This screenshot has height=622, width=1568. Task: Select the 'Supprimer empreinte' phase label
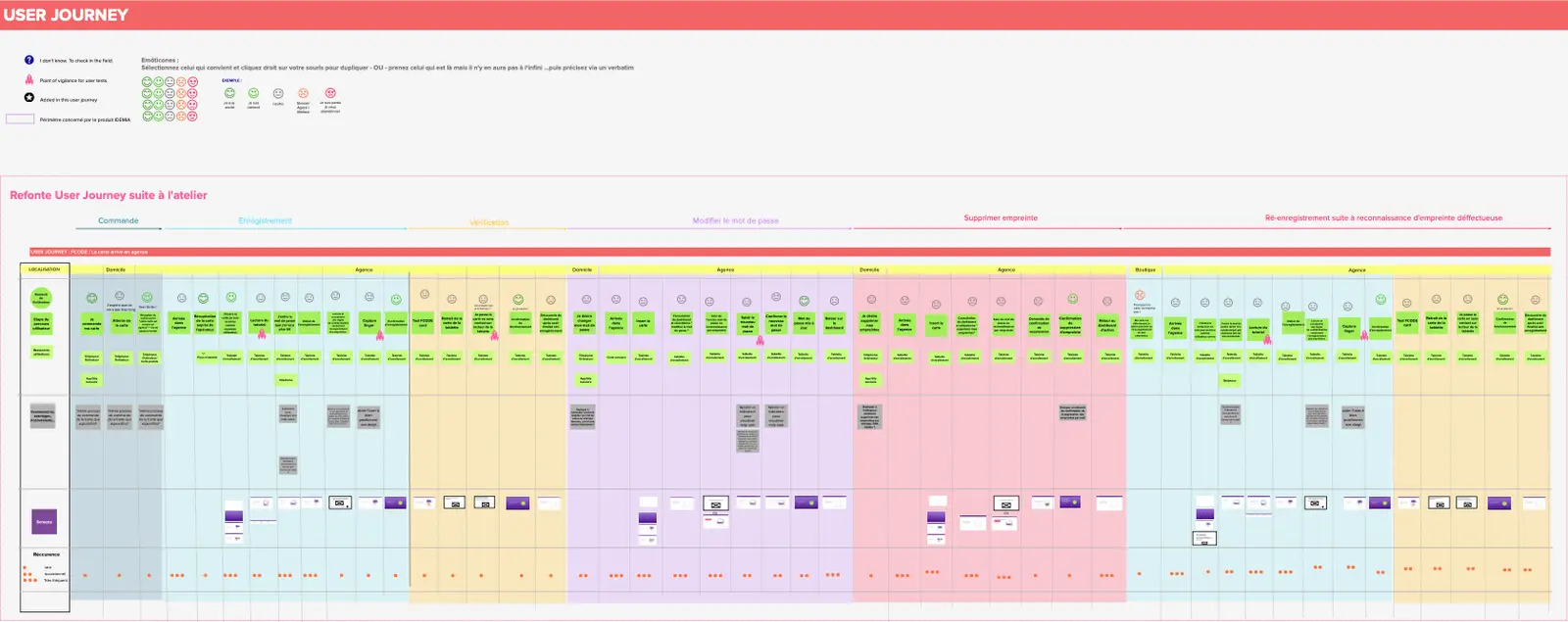click(1001, 217)
